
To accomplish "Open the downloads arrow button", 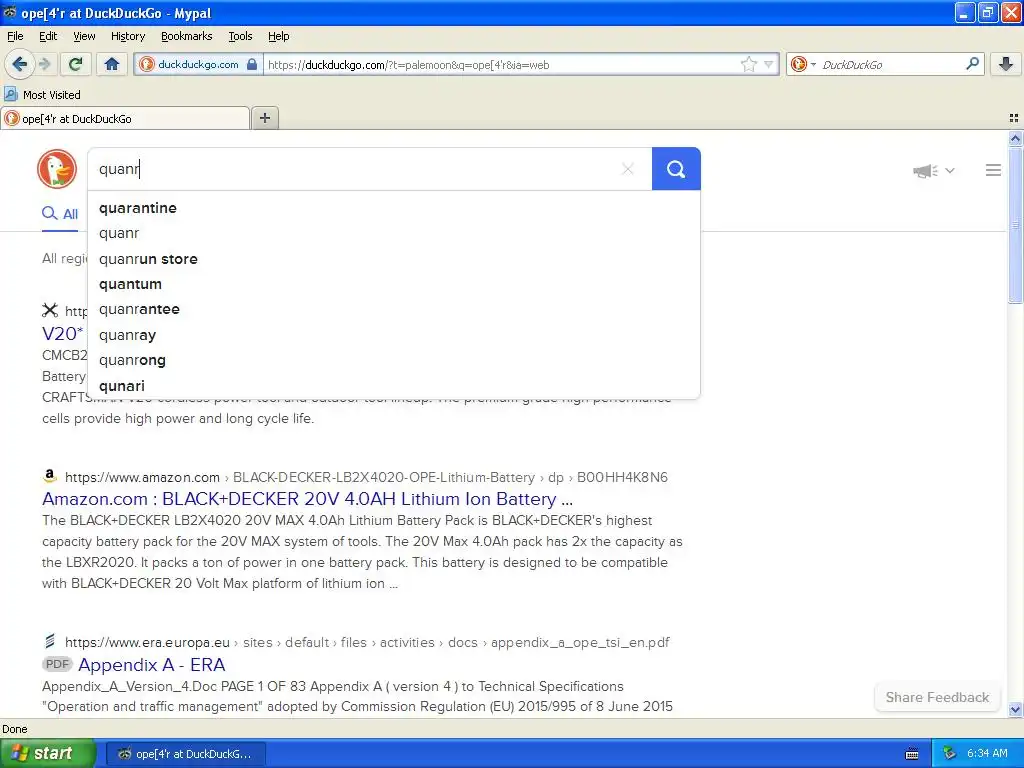I will click(1006, 64).
